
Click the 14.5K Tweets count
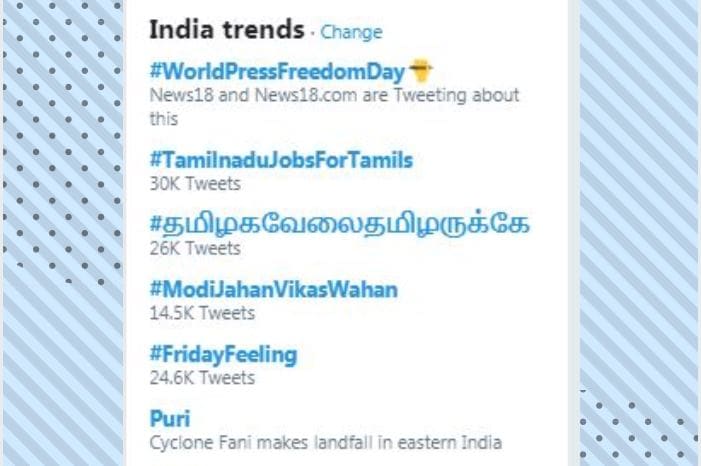pos(202,313)
